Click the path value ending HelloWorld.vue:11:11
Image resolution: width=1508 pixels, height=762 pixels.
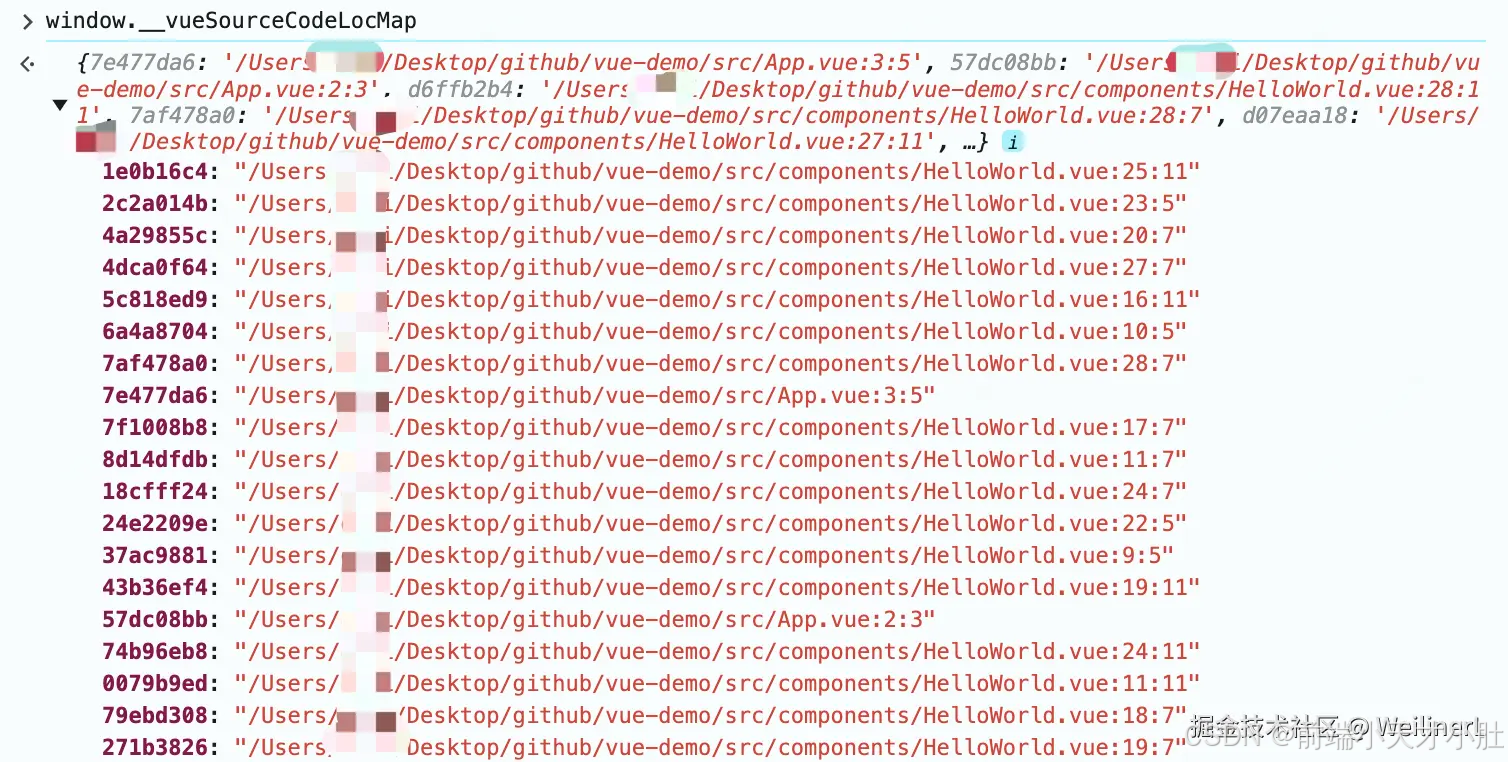point(717,683)
